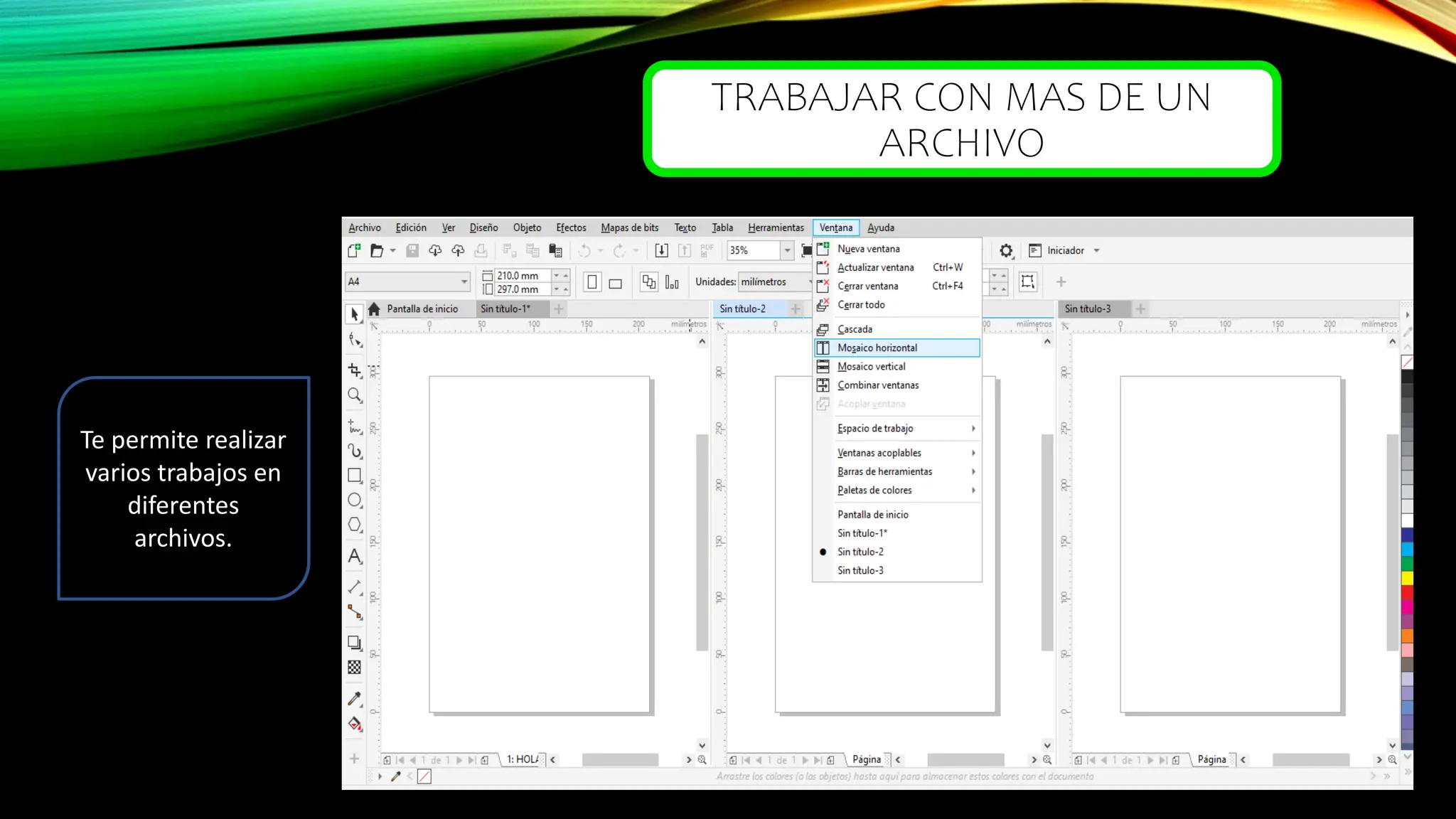Click the page width 210.0 mm field

tap(523, 275)
